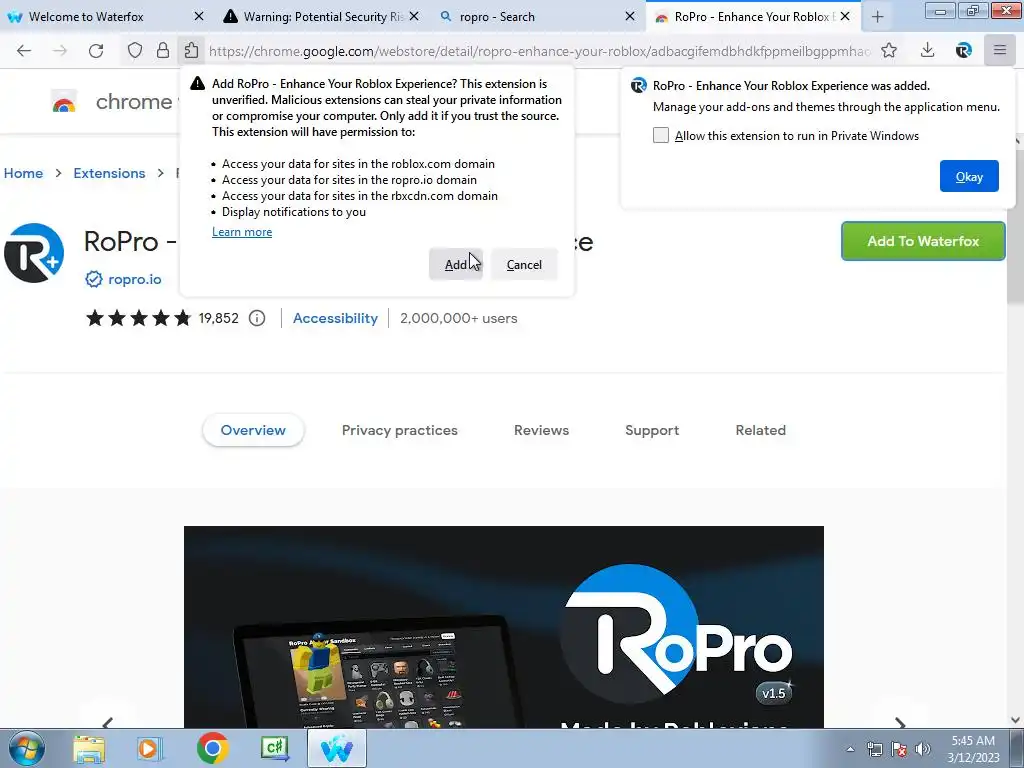The height and width of the screenshot is (768, 1024).
Task: Bookmark this page with the star icon
Action: [889, 50]
